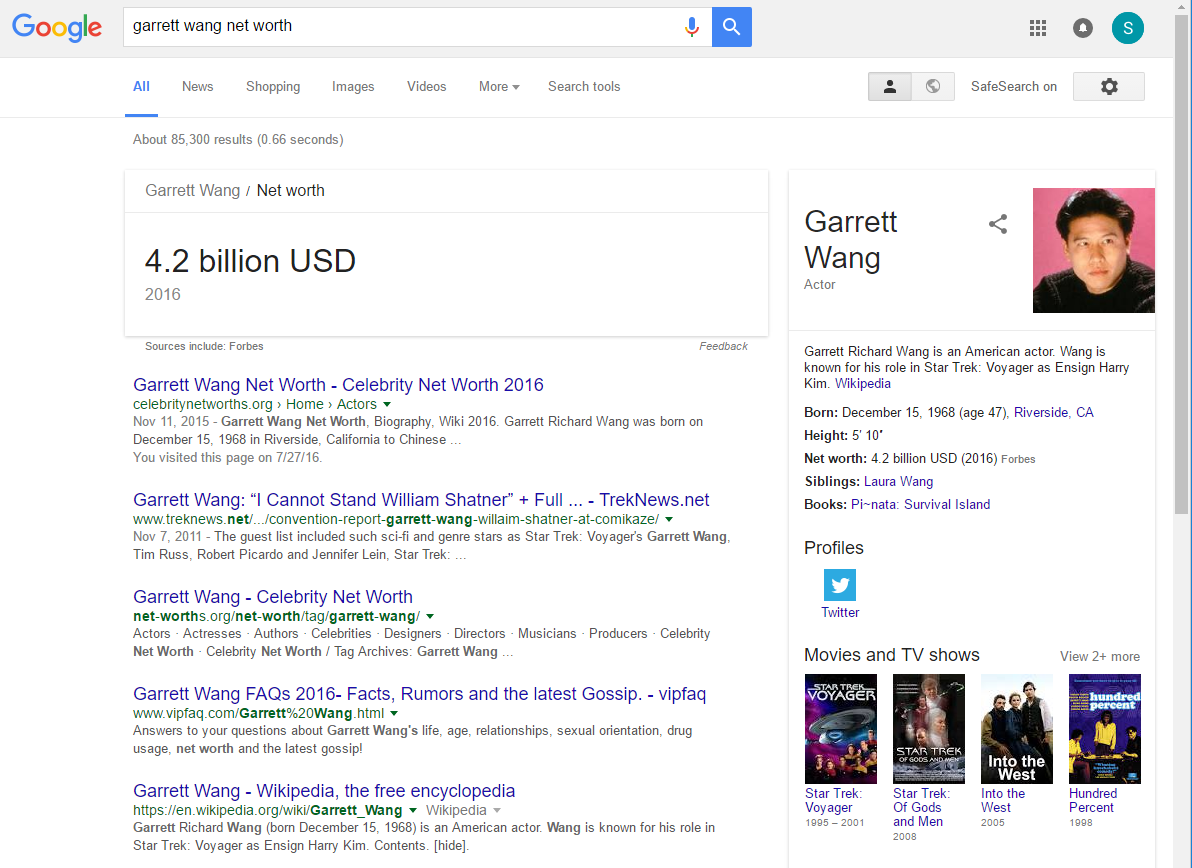Open Garrett Wang - Celebrity Net Worth result
The height and width of the screenshot is (868, 1192).
[x=273, y=597]
